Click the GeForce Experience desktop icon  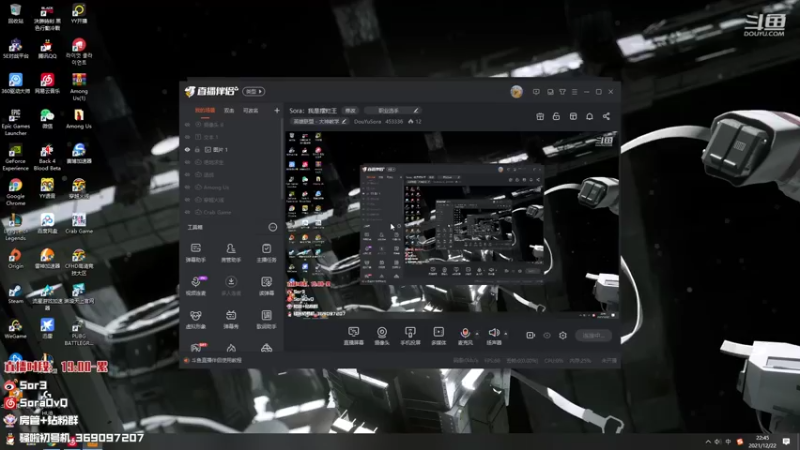(x=15, y=157)
